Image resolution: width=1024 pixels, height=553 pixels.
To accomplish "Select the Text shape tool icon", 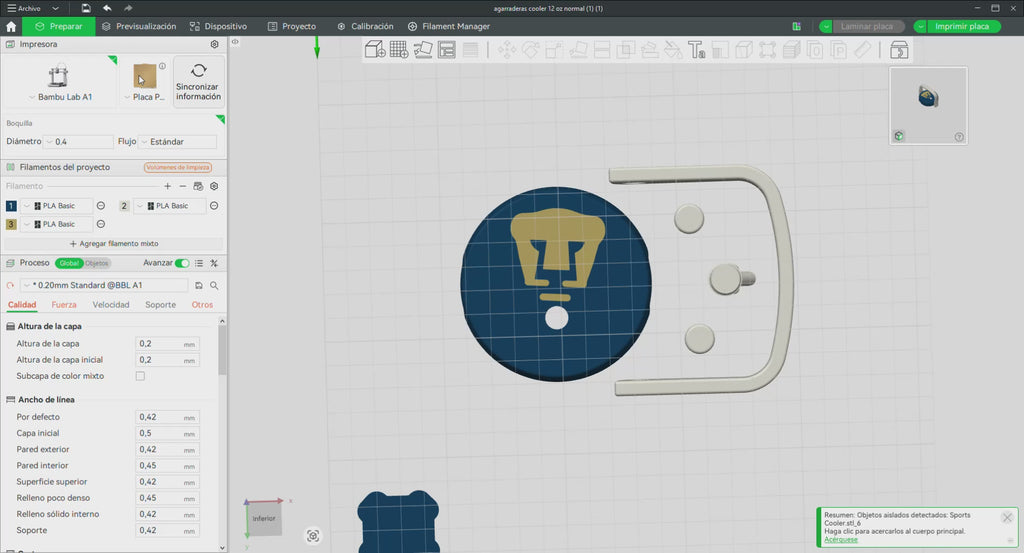I will 697,50.
